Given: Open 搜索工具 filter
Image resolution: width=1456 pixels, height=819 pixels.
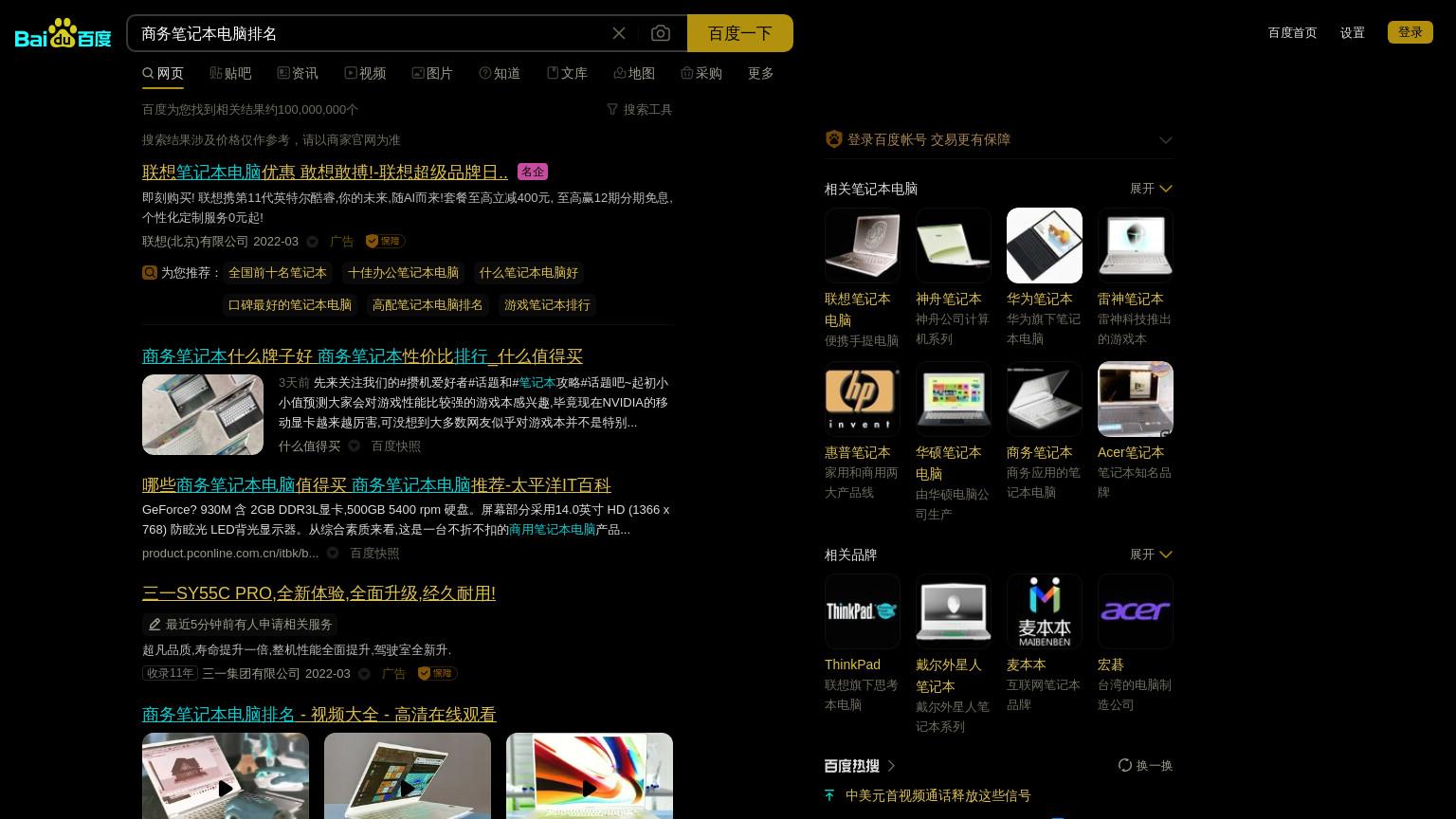Looking at the screenshot, I should (640, 109).
